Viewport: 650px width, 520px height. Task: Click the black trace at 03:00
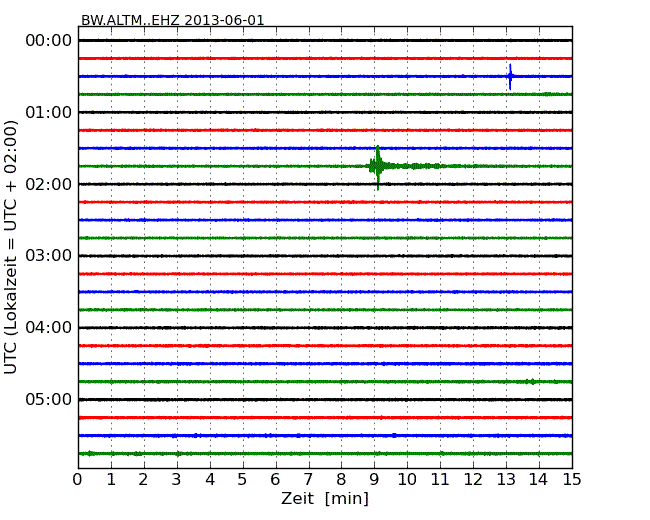click(325, 256)
